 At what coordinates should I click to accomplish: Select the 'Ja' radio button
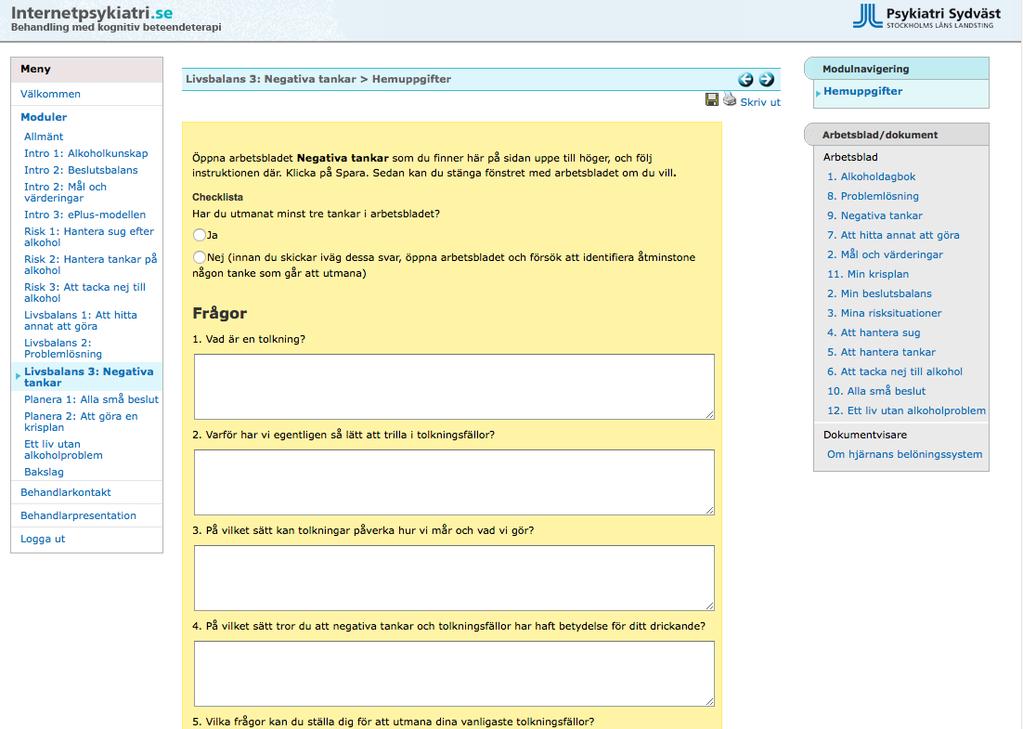[x=199, y=235]
